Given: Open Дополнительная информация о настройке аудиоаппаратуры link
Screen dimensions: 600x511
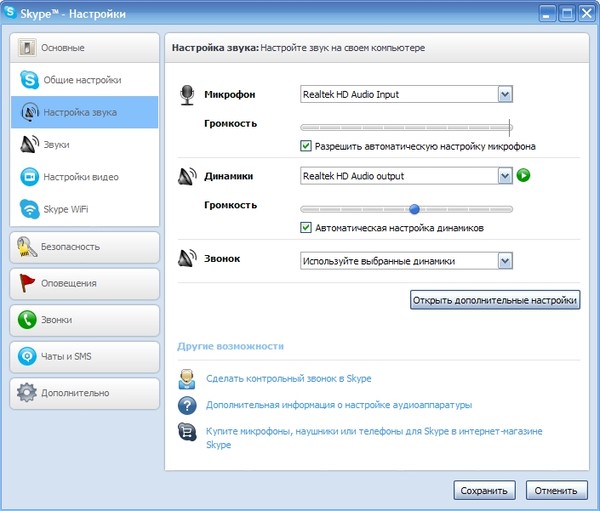Looking at the screenshot, I should [x=339, y=405].
